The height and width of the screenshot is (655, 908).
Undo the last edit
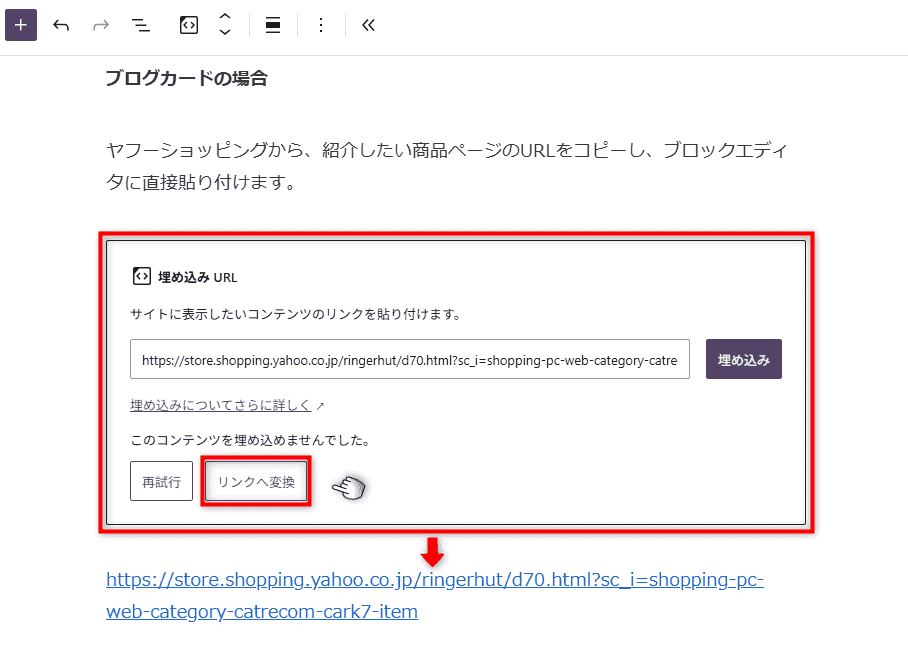(61, 25)
